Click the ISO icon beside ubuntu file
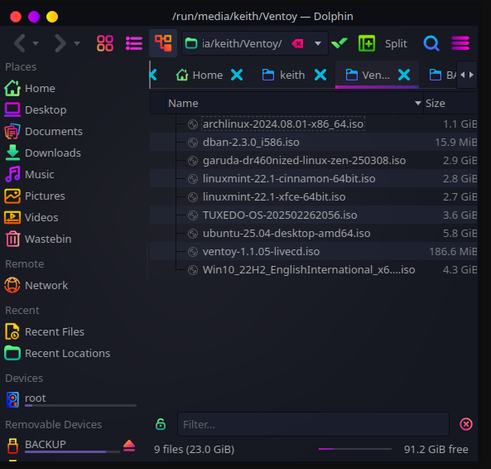Image resolution: width=491 pixels, height=469 pixels. tap(193, 234)
